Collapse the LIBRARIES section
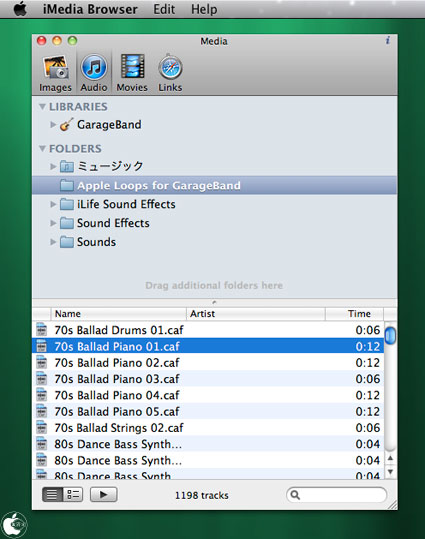 point(42,107)
